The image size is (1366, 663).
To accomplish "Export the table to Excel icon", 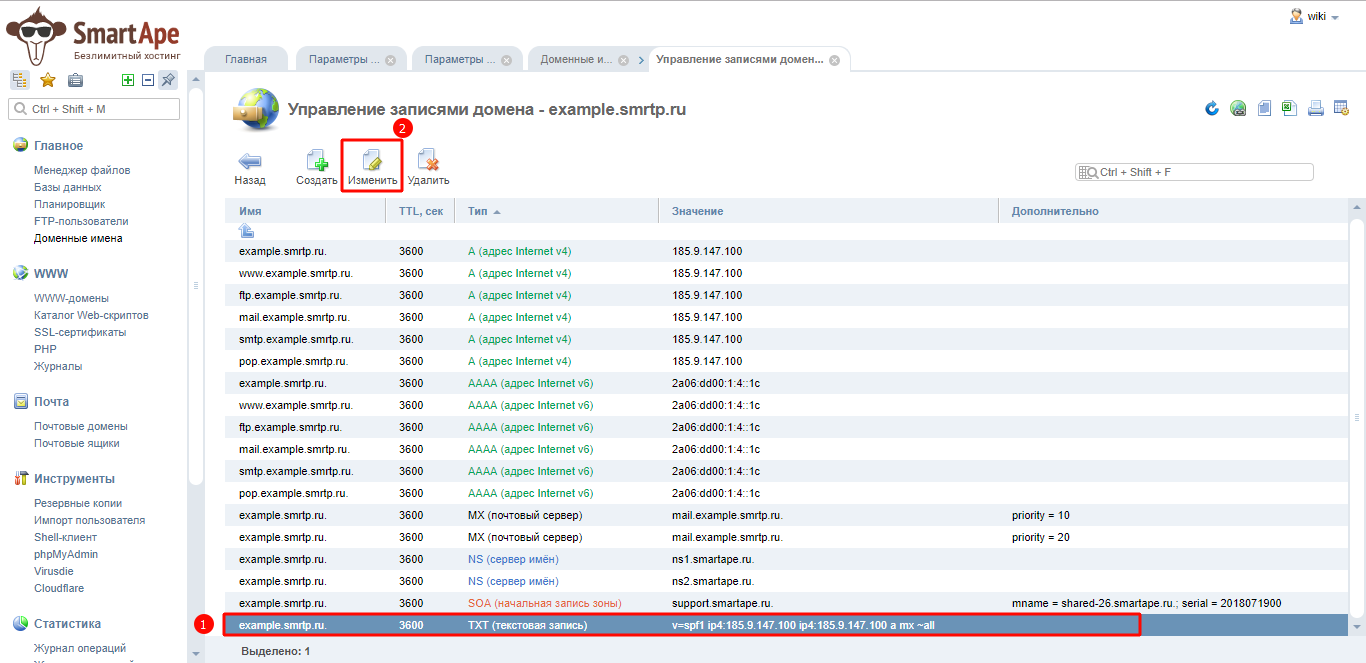I will pos(1290,108).
